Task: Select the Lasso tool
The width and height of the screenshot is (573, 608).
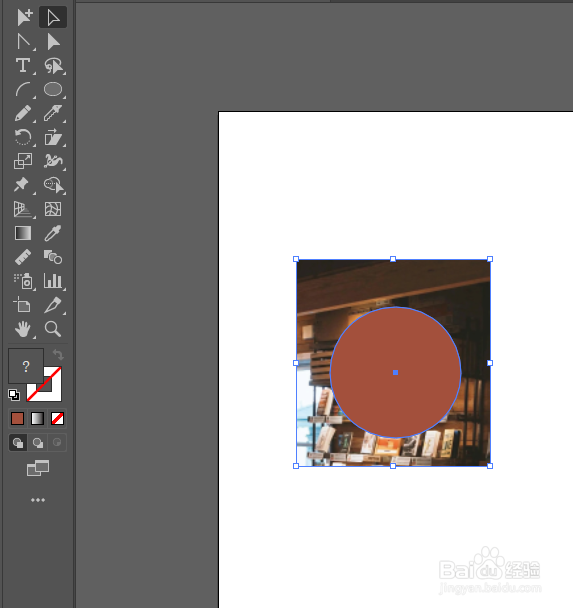Action: (x=53, y=66)
